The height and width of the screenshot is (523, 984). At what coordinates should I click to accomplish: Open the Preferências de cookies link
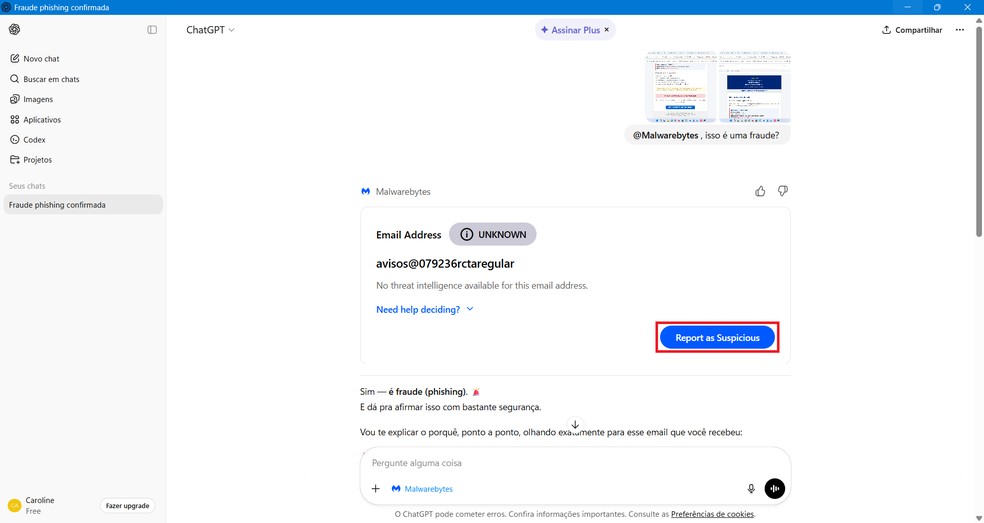[712, 514]
